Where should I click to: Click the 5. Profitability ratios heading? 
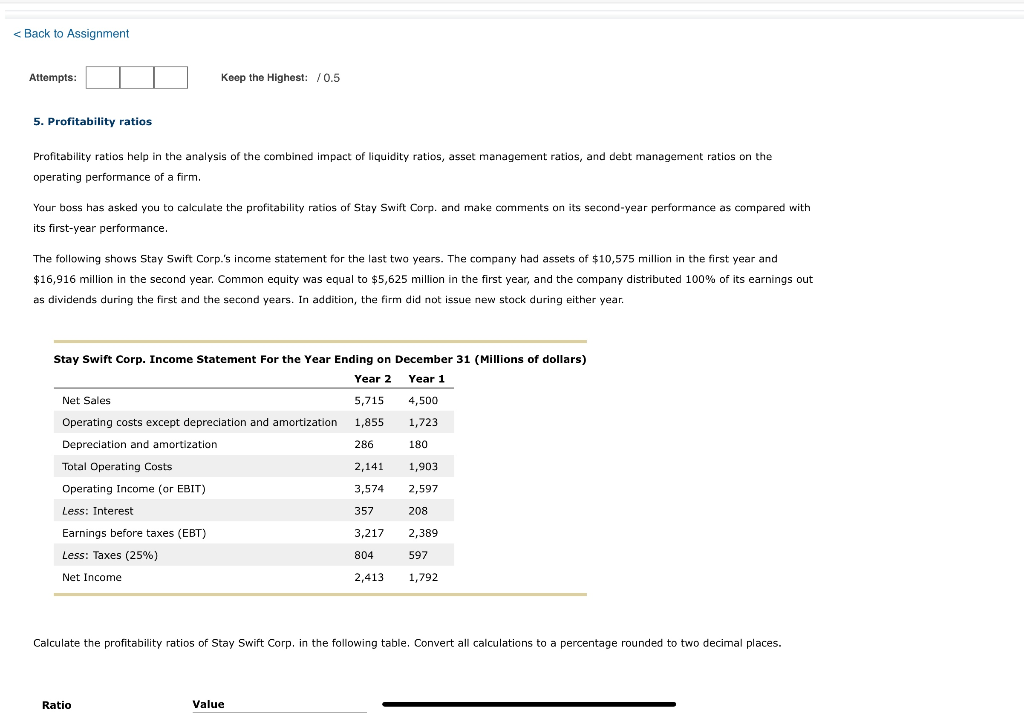[92, 121]
